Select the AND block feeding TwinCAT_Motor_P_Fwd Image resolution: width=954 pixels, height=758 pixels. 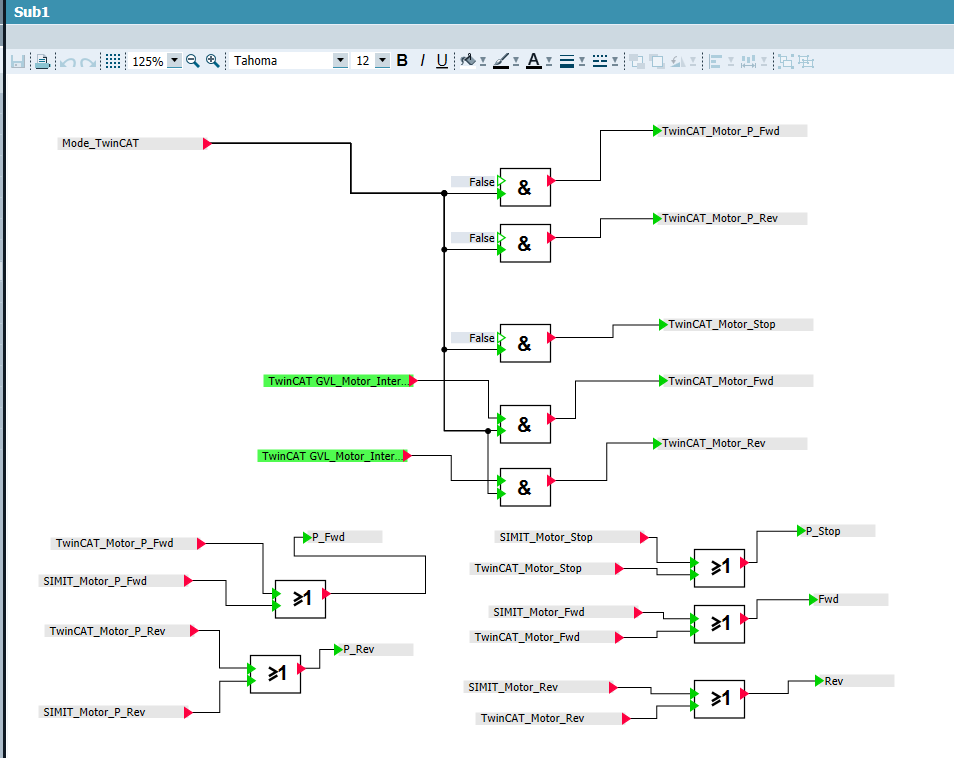click(x=525, y=187)
